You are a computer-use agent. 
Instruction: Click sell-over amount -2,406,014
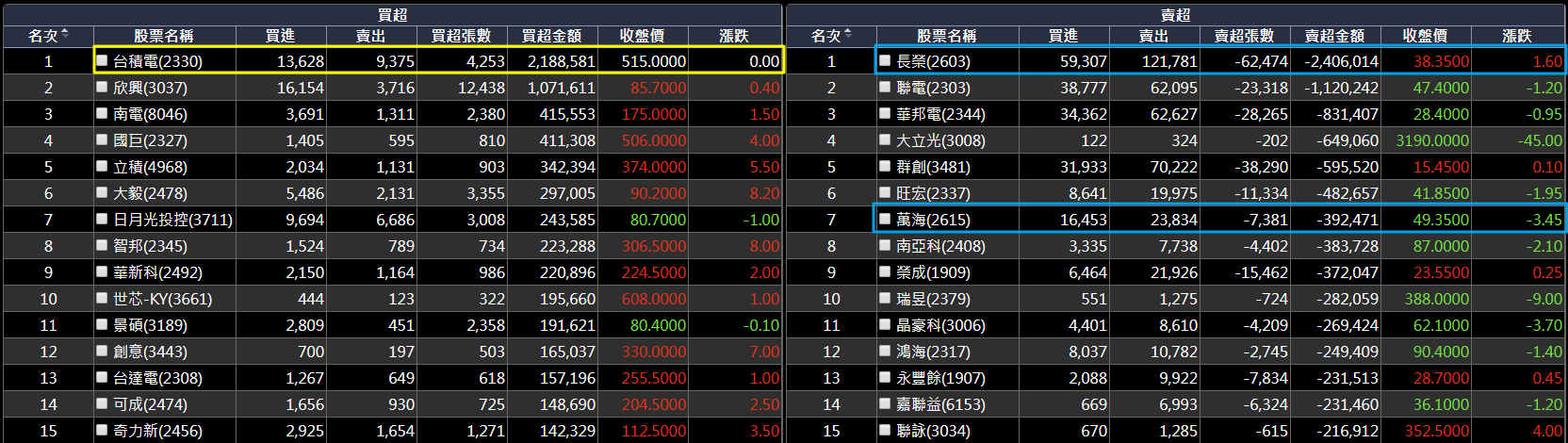click(x=1341, y=61)
